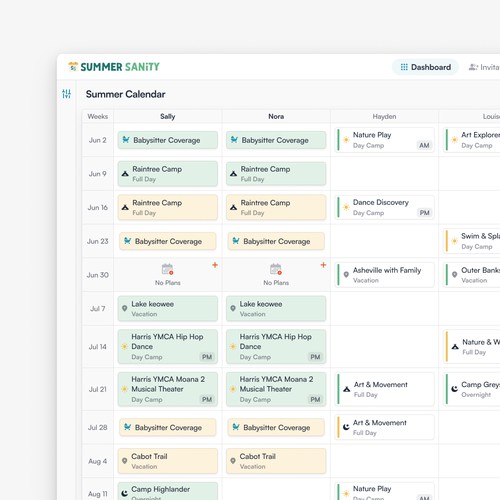Image resolution: width=500 pixels, height=500 pixels.
Task: Open the Invitations tab
Action: pos(484,67)
